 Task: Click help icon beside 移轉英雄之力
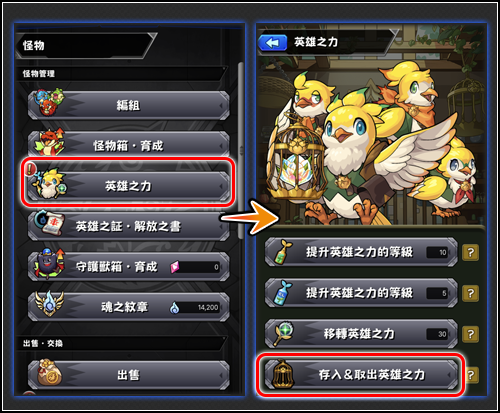click(x=470, y=334)
